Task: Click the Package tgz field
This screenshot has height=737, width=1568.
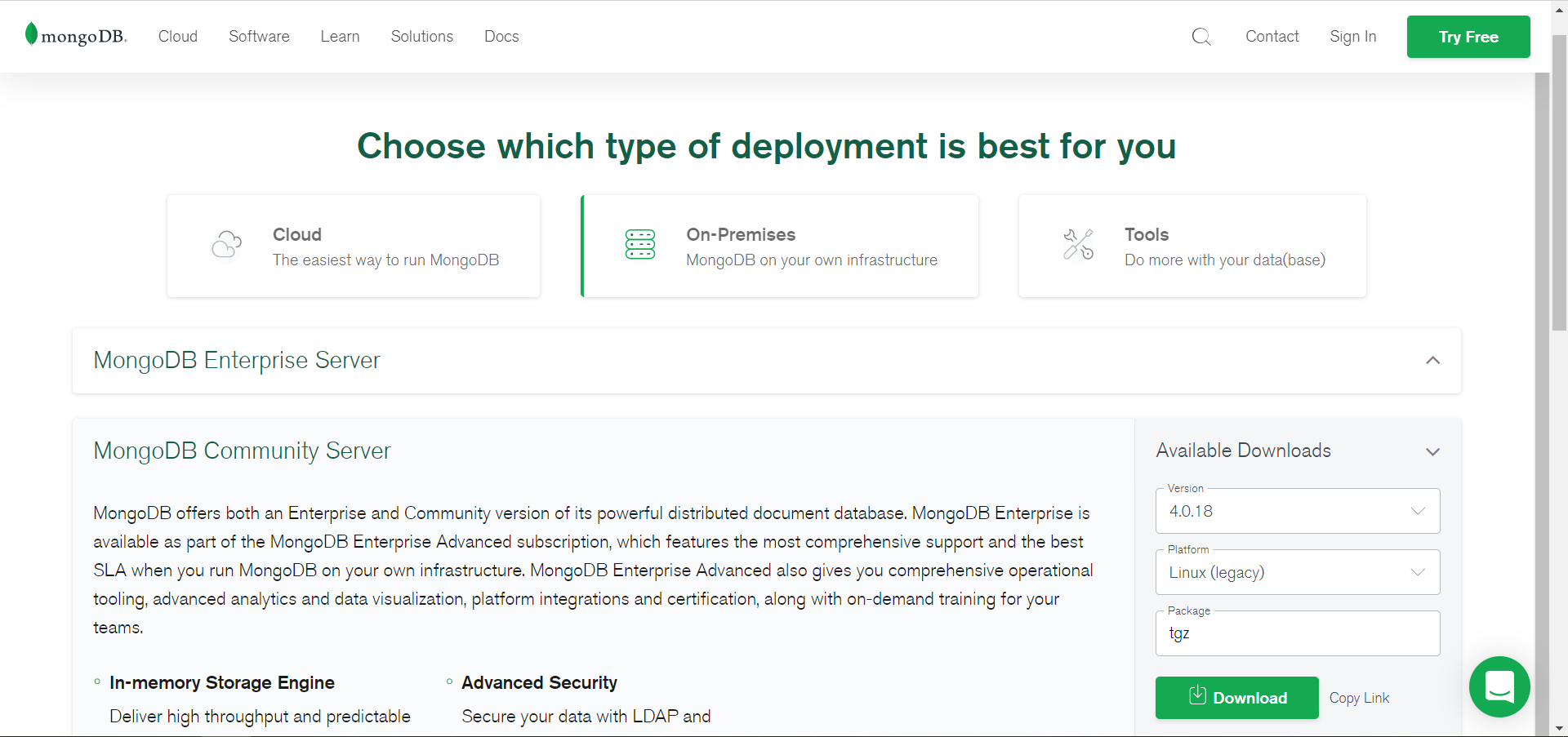Action: pyautogui.click(x=1298, y=633)
